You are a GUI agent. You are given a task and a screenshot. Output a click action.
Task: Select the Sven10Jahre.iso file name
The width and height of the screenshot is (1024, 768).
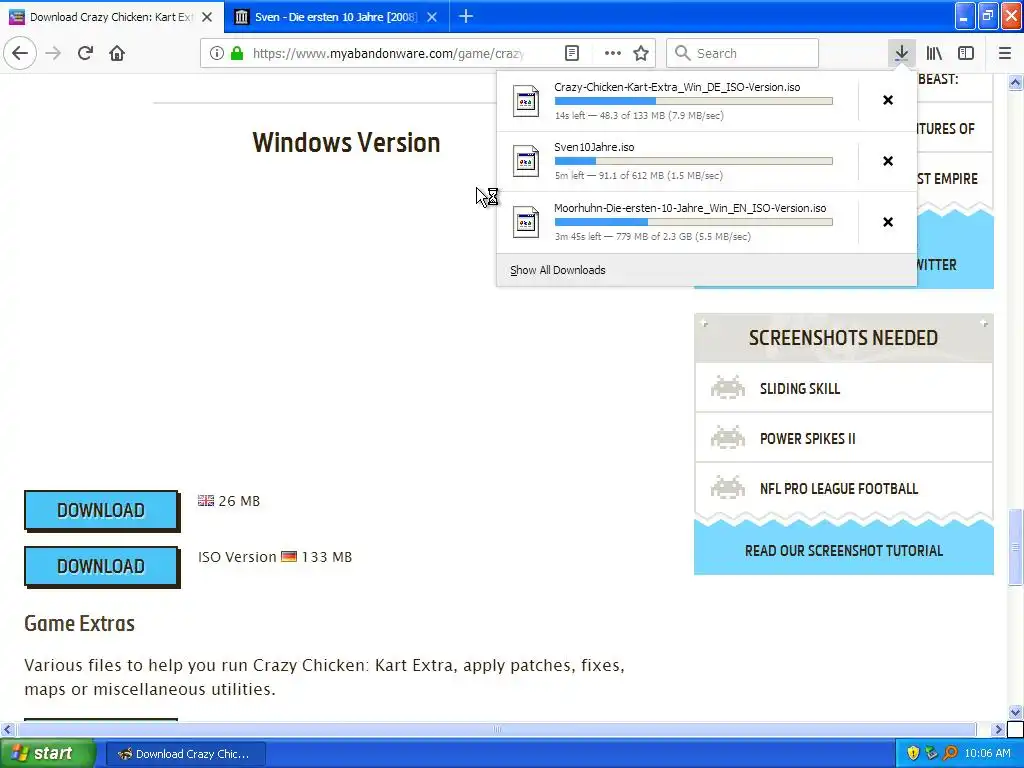pyautogui.click(x=594, y=148)
